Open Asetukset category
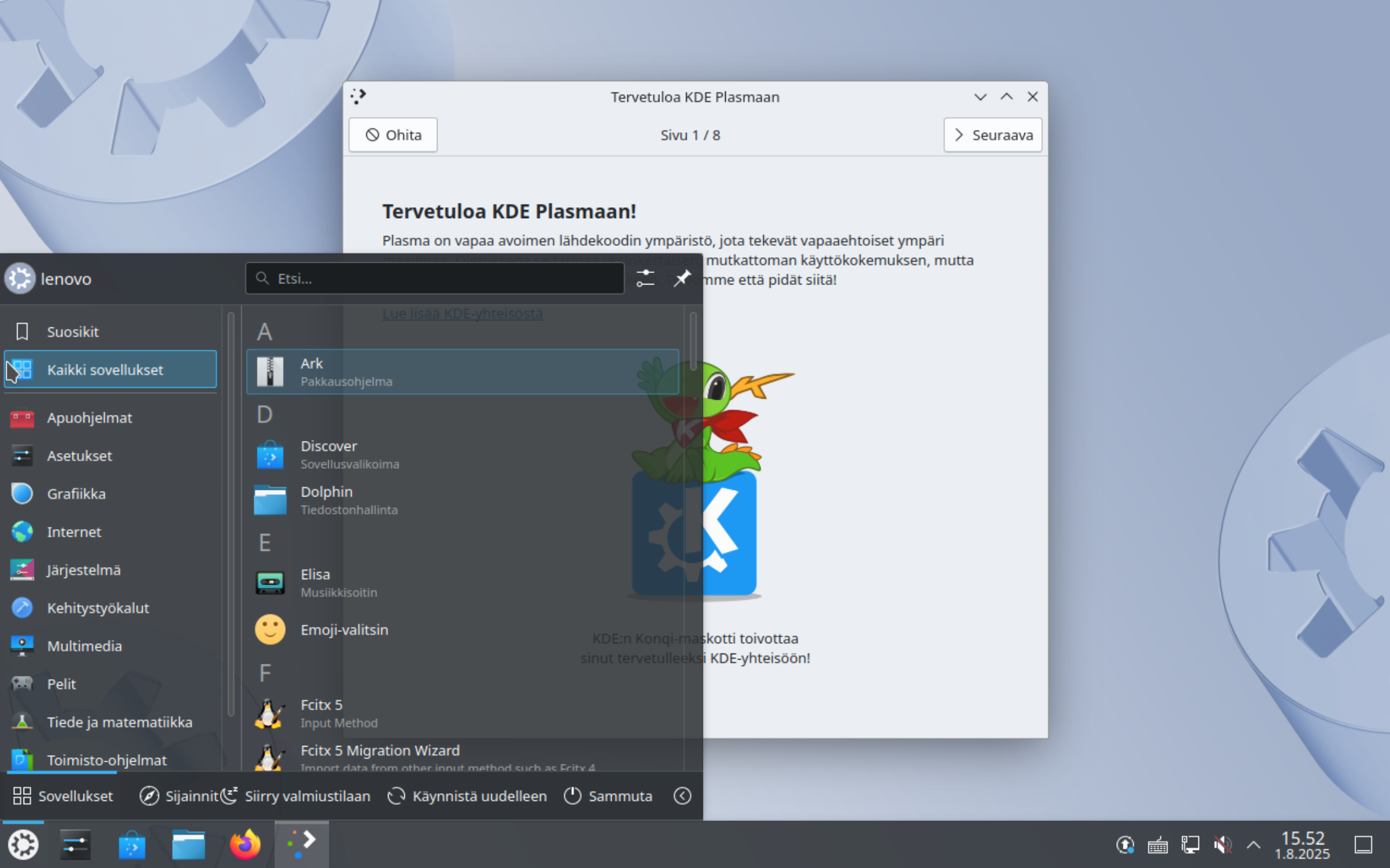Screen dimensions: 1390x868 coord(110,455)
